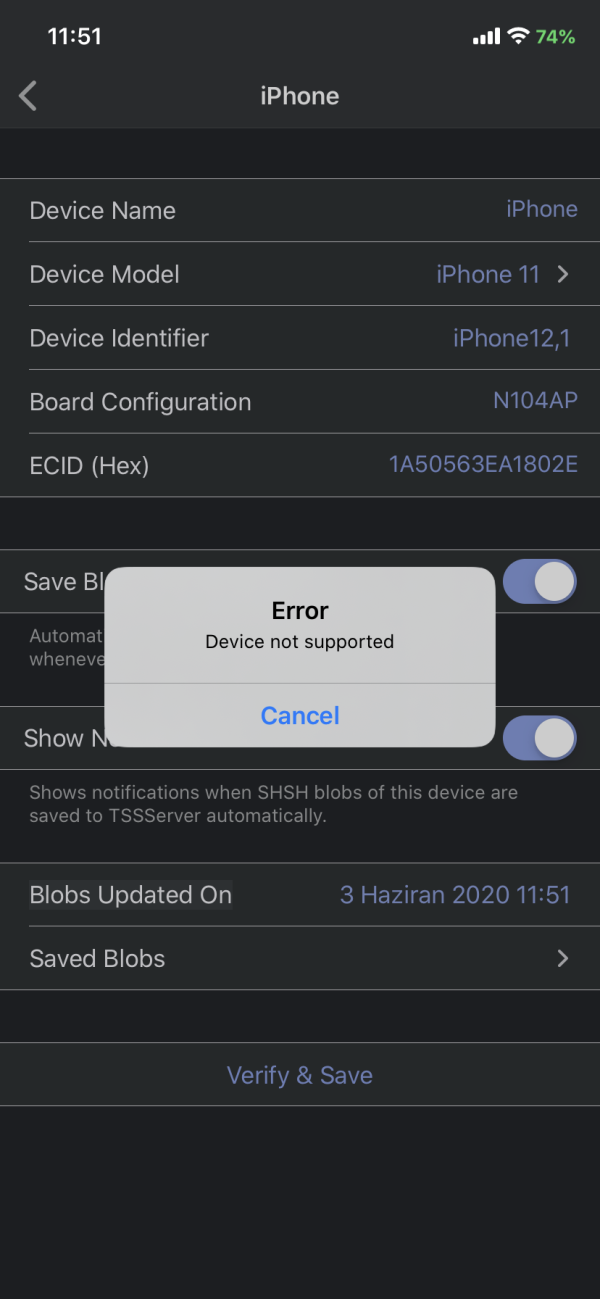Image resolution: width=600 pixels, height=1299 pixels.
Task: Tap the 74% battery indicator
Action: tap(555, 37)
